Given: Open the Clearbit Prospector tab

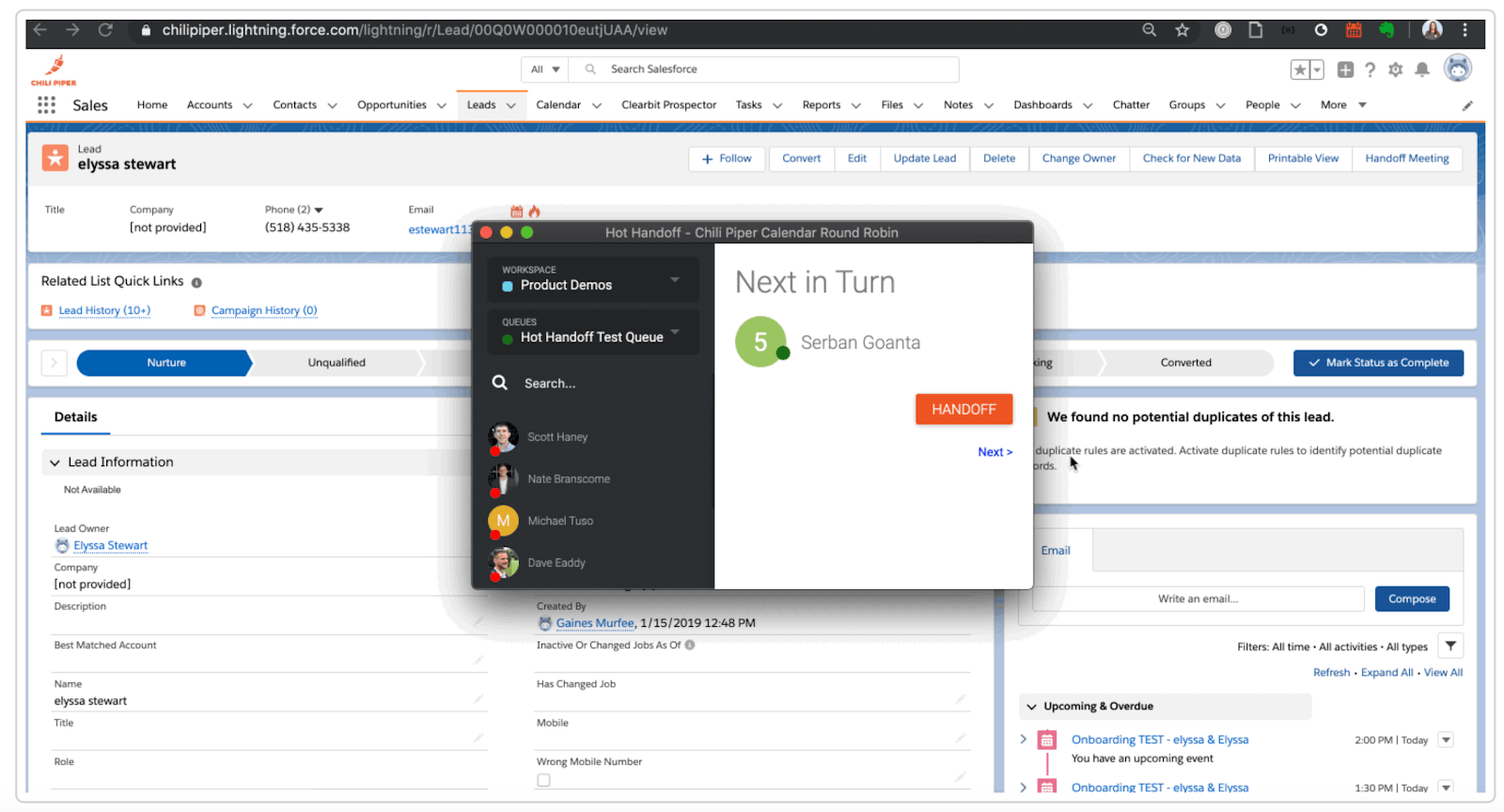Looking at the screenshot, I should click(668, 105).
